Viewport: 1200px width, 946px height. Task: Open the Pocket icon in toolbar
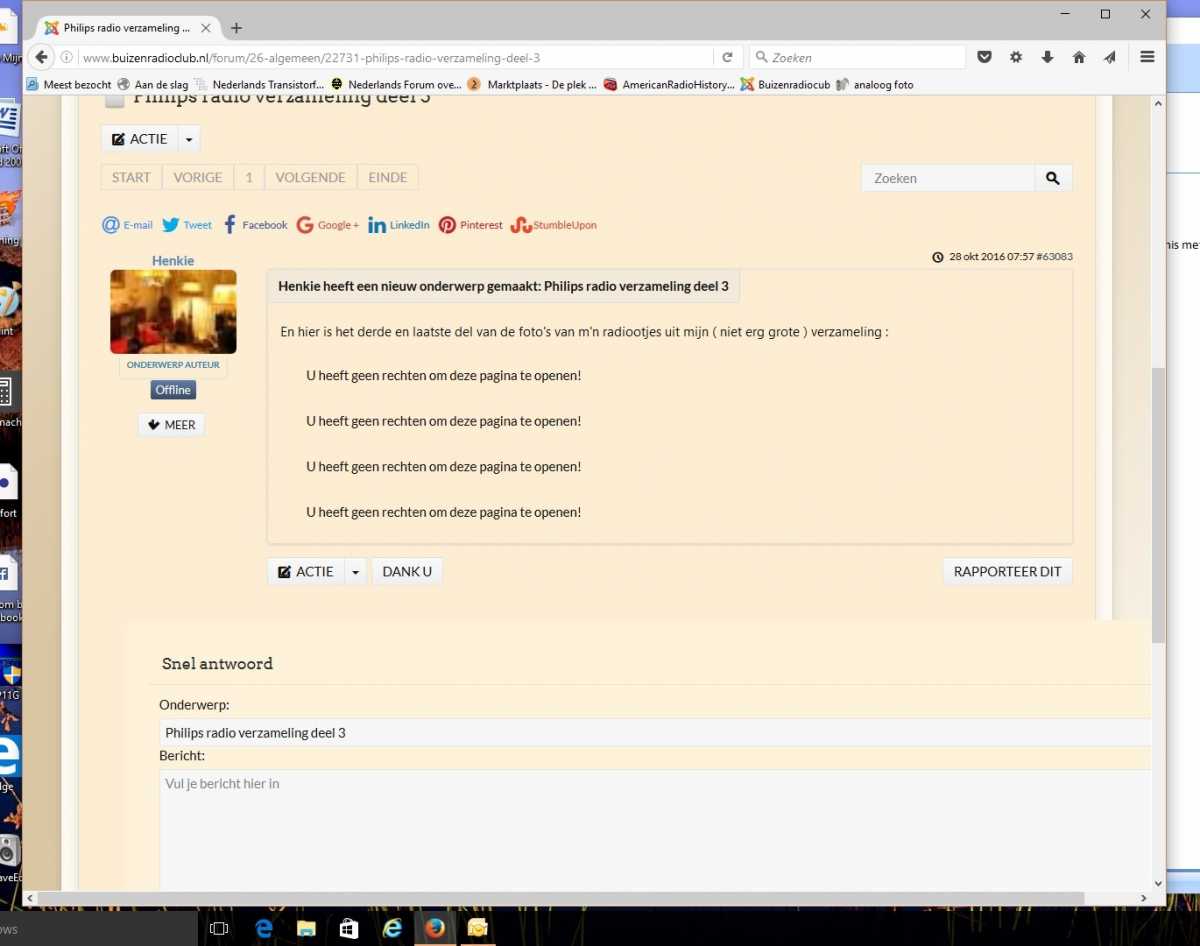click(x=984, y=57)
